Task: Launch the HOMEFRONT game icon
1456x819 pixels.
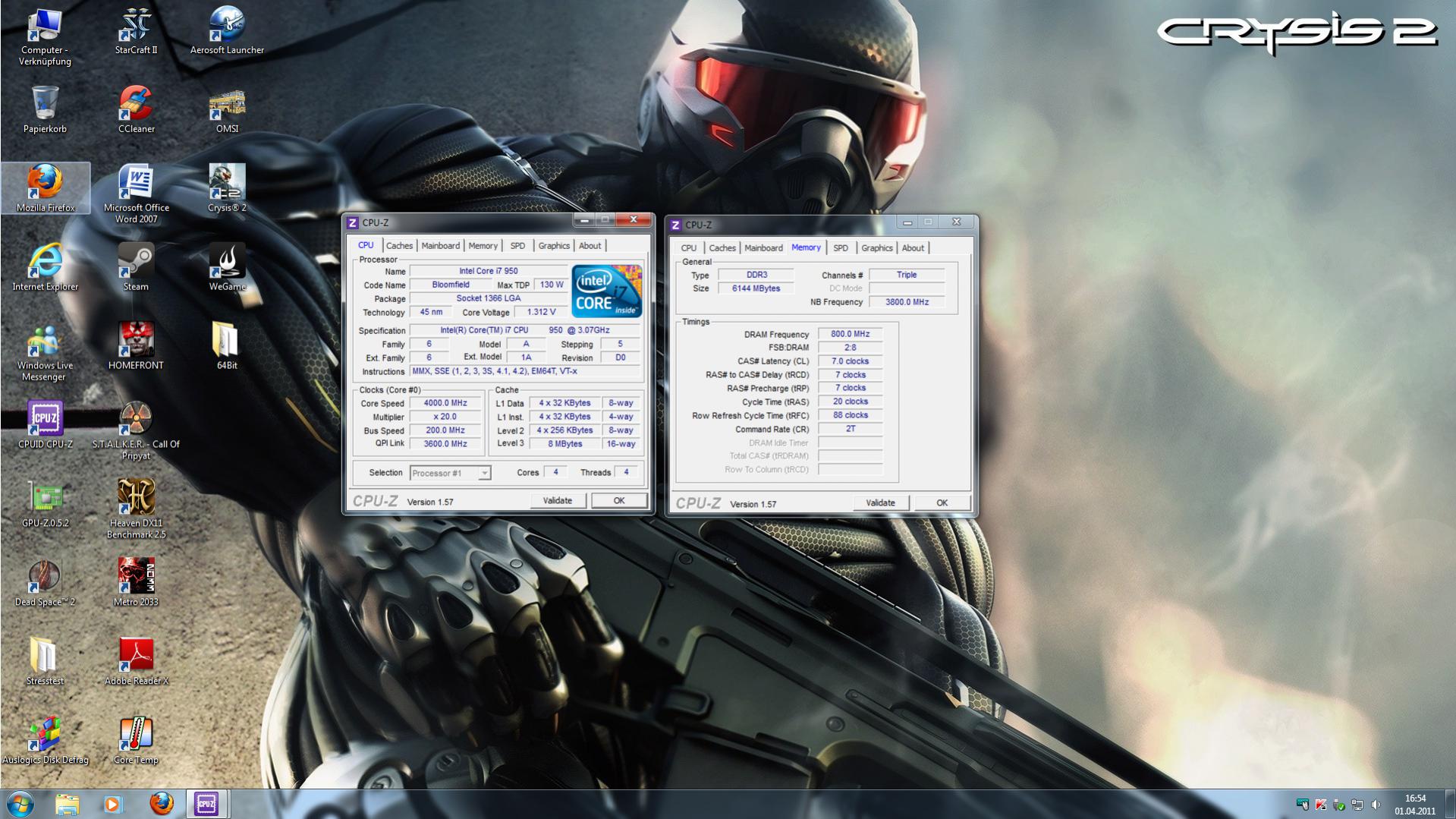Action: click(136, 346)
